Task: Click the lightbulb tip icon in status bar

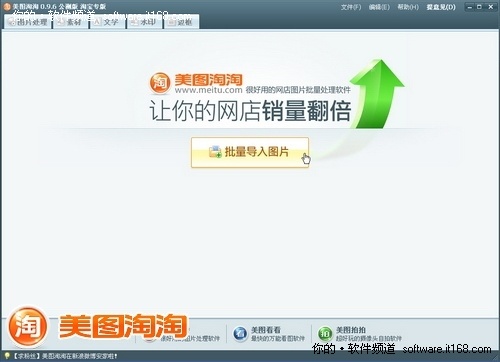Action: pos(7,356)
